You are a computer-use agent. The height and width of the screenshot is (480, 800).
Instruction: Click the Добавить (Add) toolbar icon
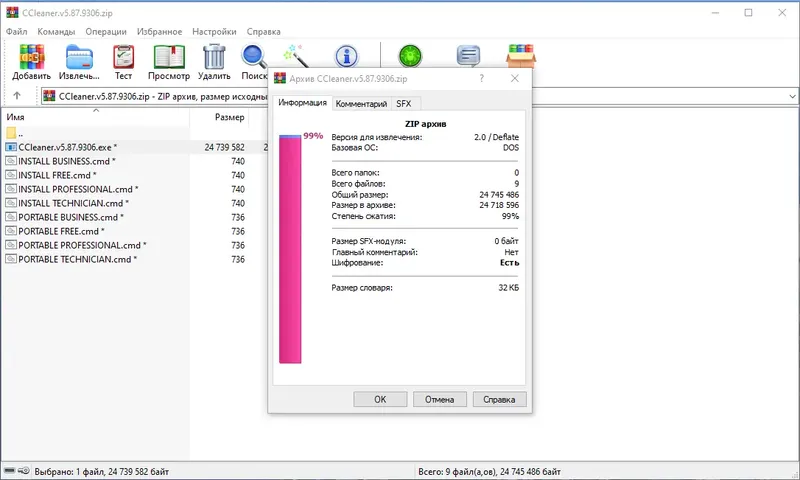(x=32, y=57)
